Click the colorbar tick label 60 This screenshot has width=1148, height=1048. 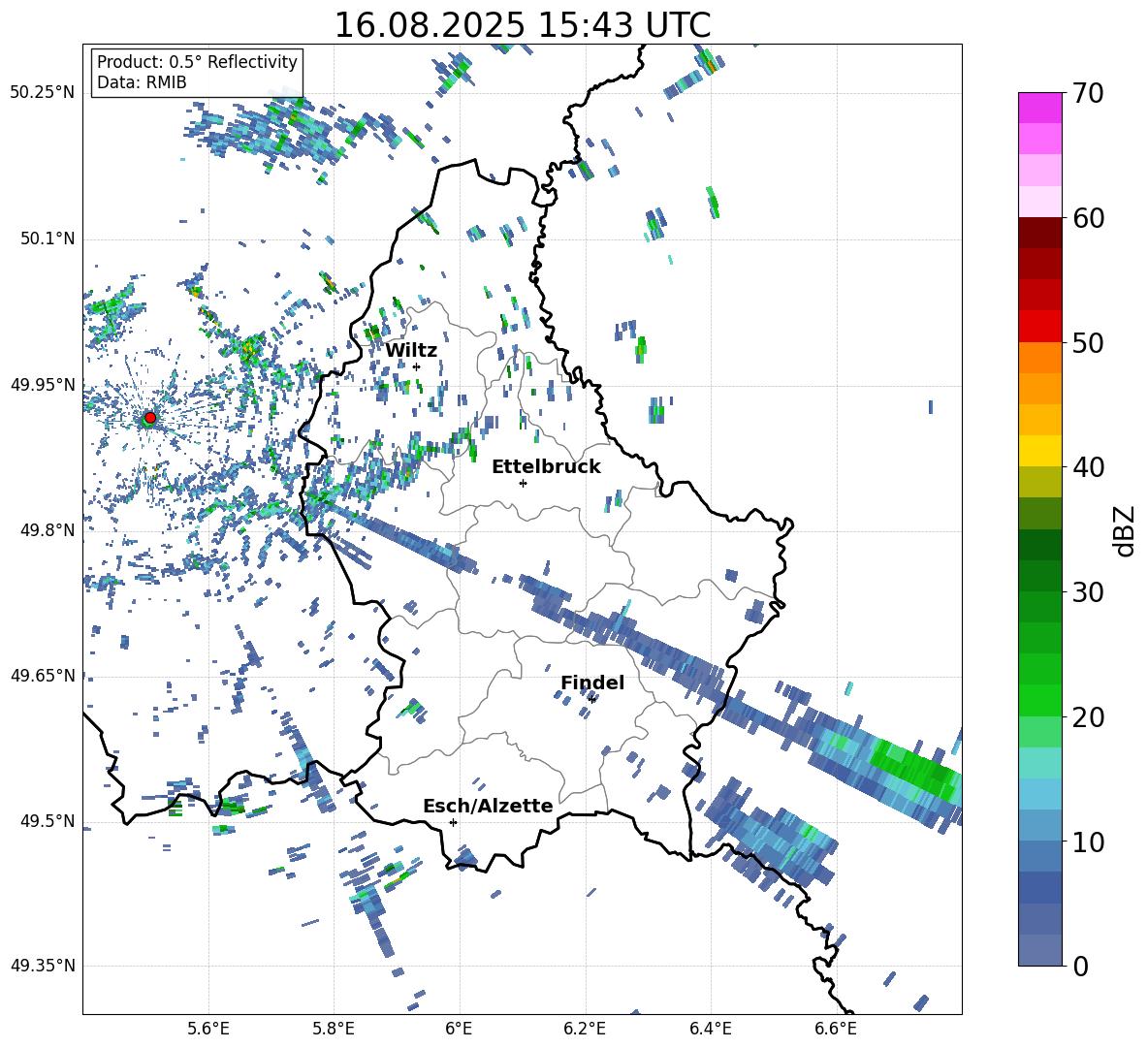click(1088, 218)
